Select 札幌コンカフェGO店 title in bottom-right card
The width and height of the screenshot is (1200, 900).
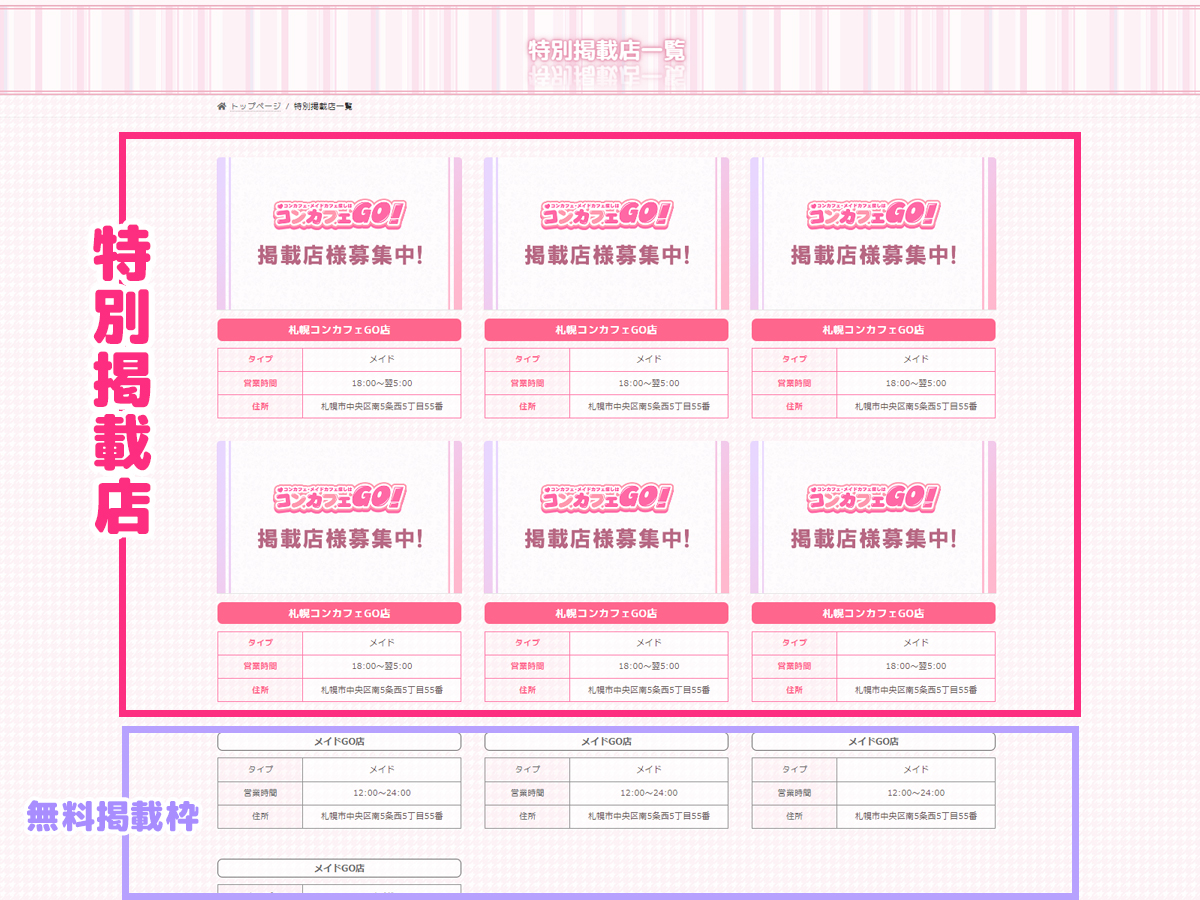[873, 614]
